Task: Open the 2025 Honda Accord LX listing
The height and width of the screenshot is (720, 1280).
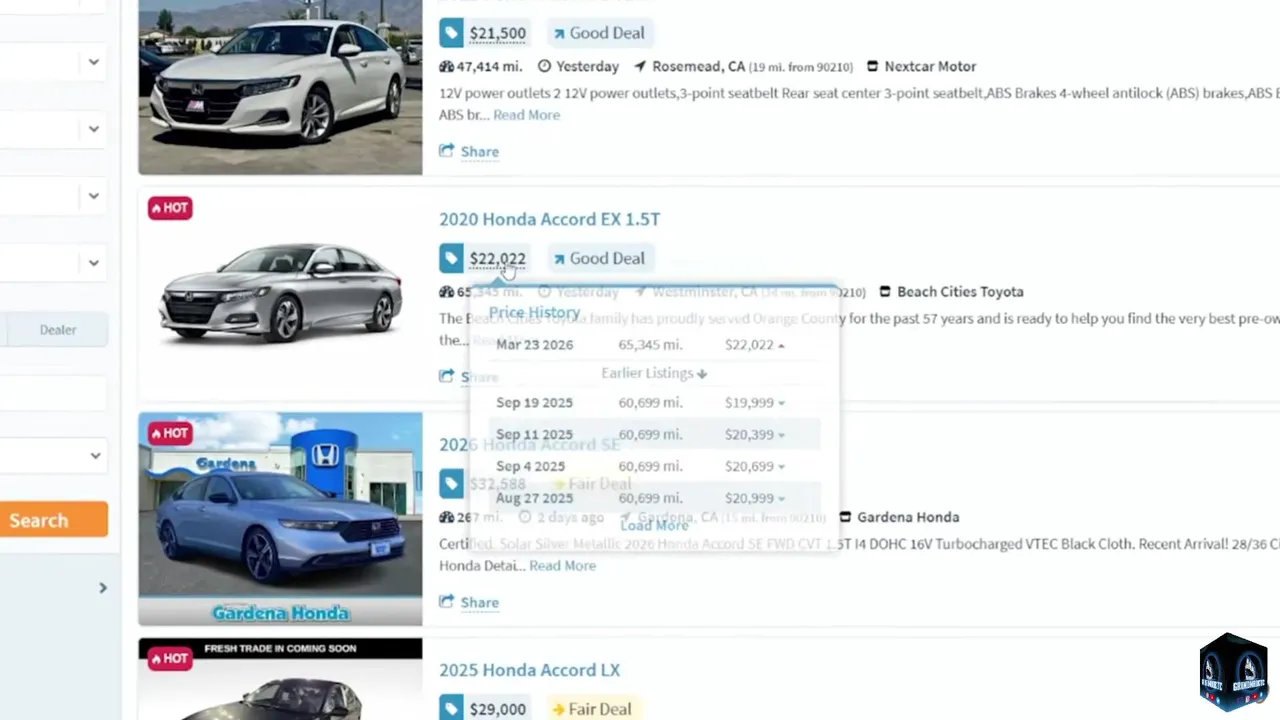Action: coord(529,670)
